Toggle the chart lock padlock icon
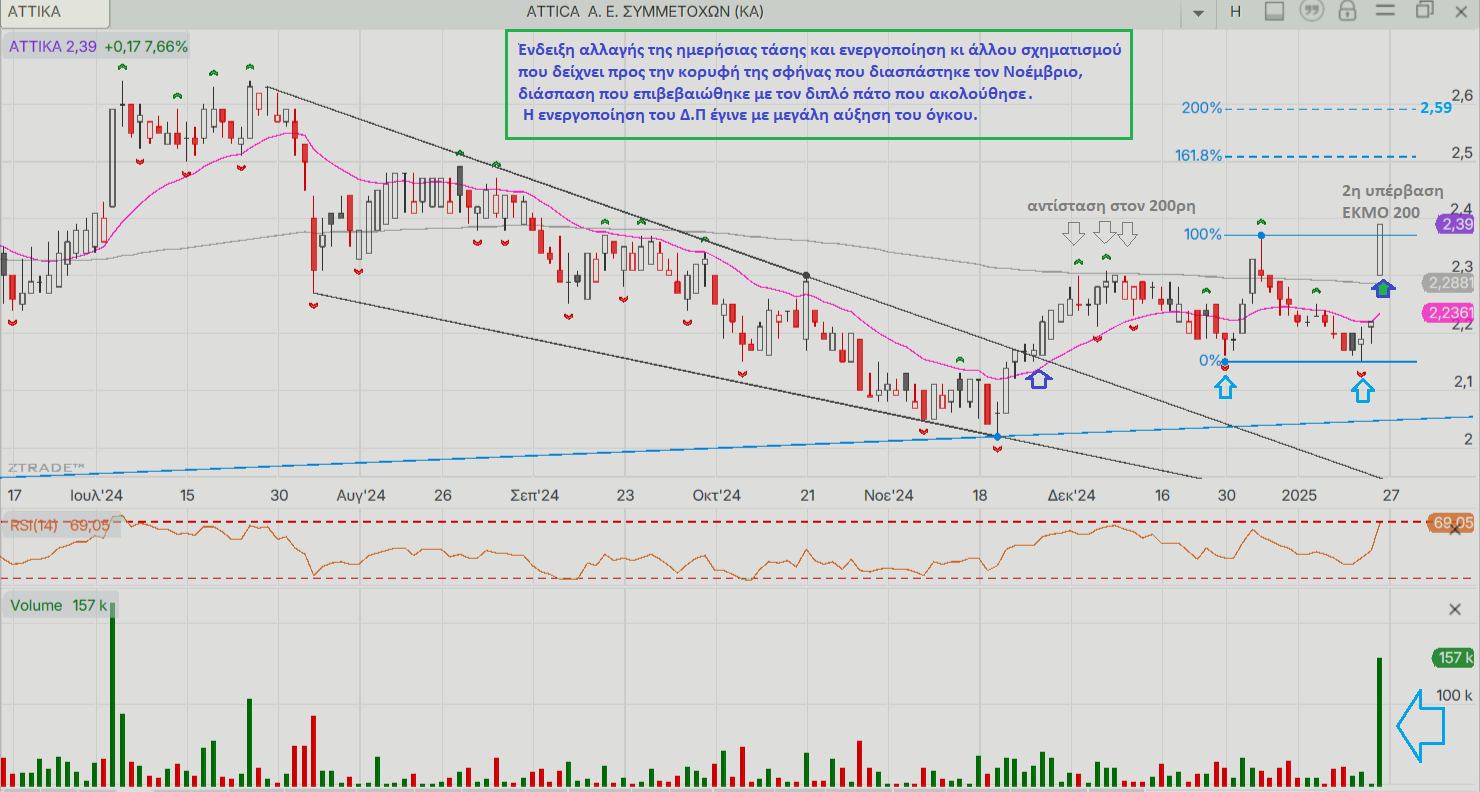This screenshot has width=1480, height=792. point(1347,11)
